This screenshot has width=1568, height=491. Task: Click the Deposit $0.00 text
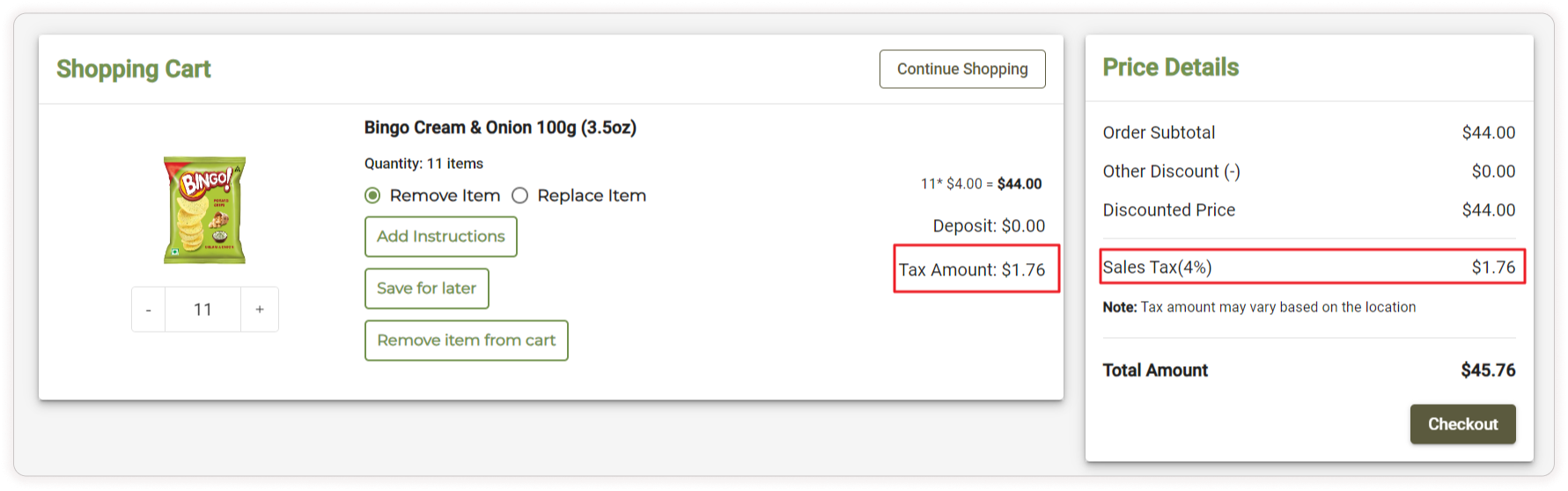(989, 226)
